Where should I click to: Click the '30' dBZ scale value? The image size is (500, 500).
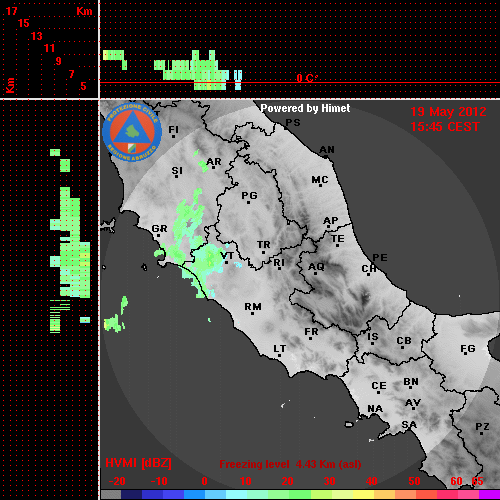point(329,481)
